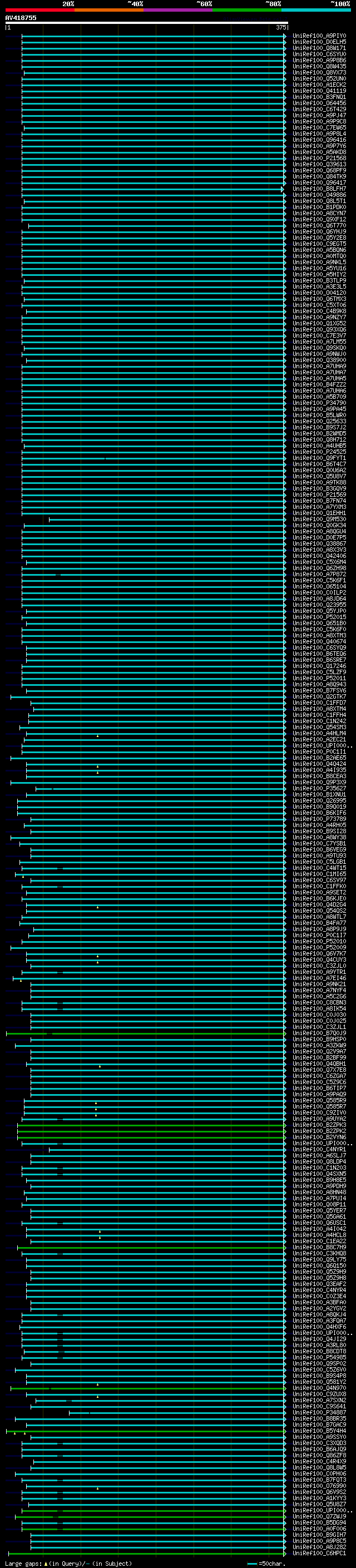Click the UniRef100_P34887 label
This screenshot has height=1568, width=356.
[x=319, y=1412]
